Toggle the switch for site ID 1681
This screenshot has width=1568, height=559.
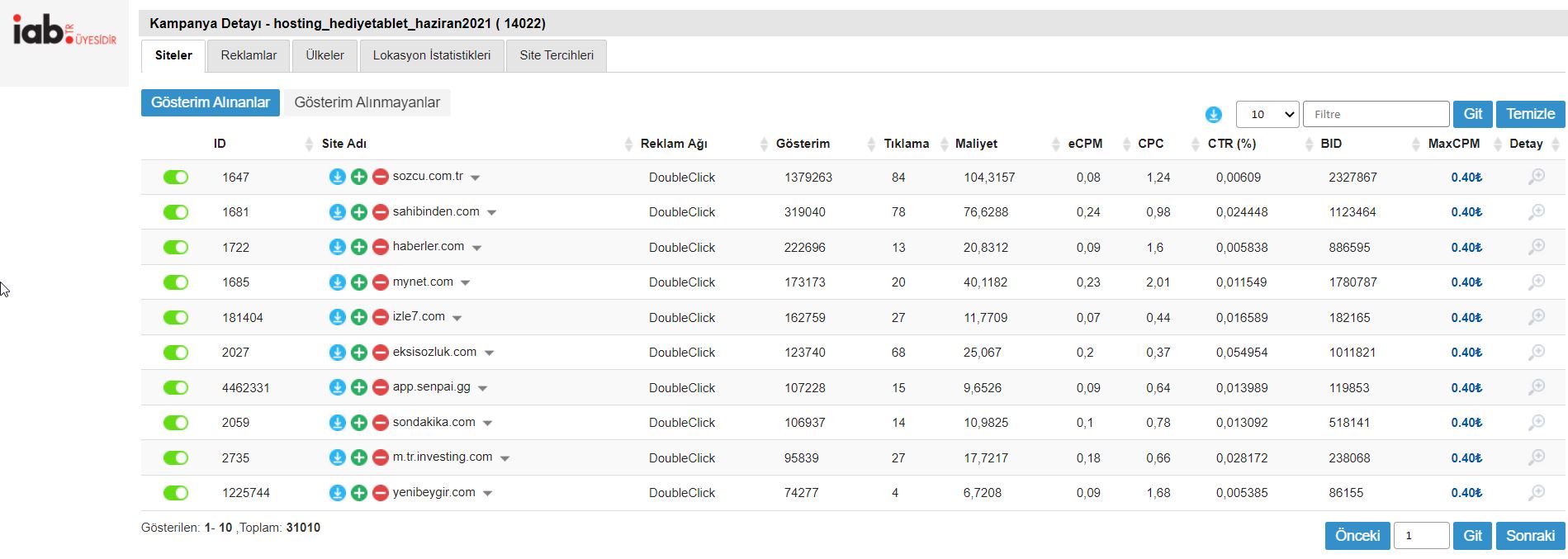tap(176, 212)
